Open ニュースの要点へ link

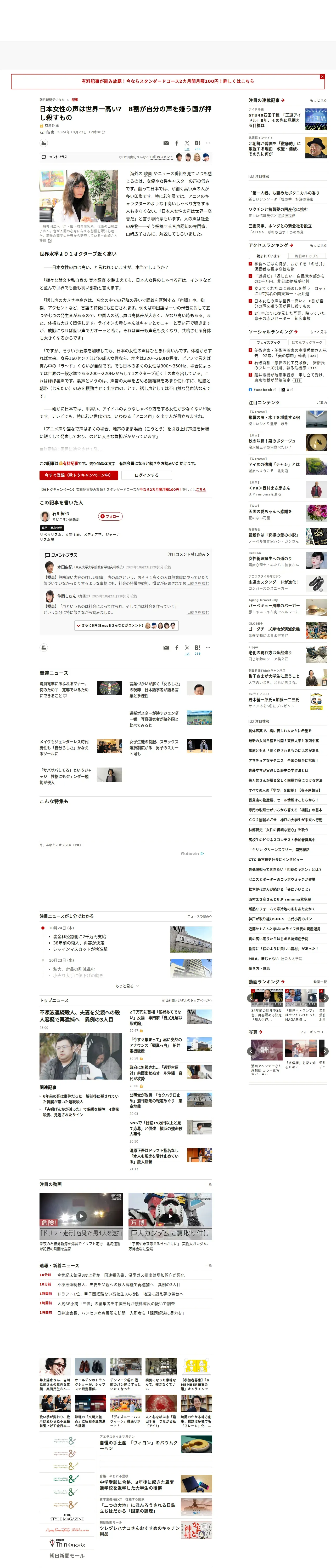tap(199, 916)
